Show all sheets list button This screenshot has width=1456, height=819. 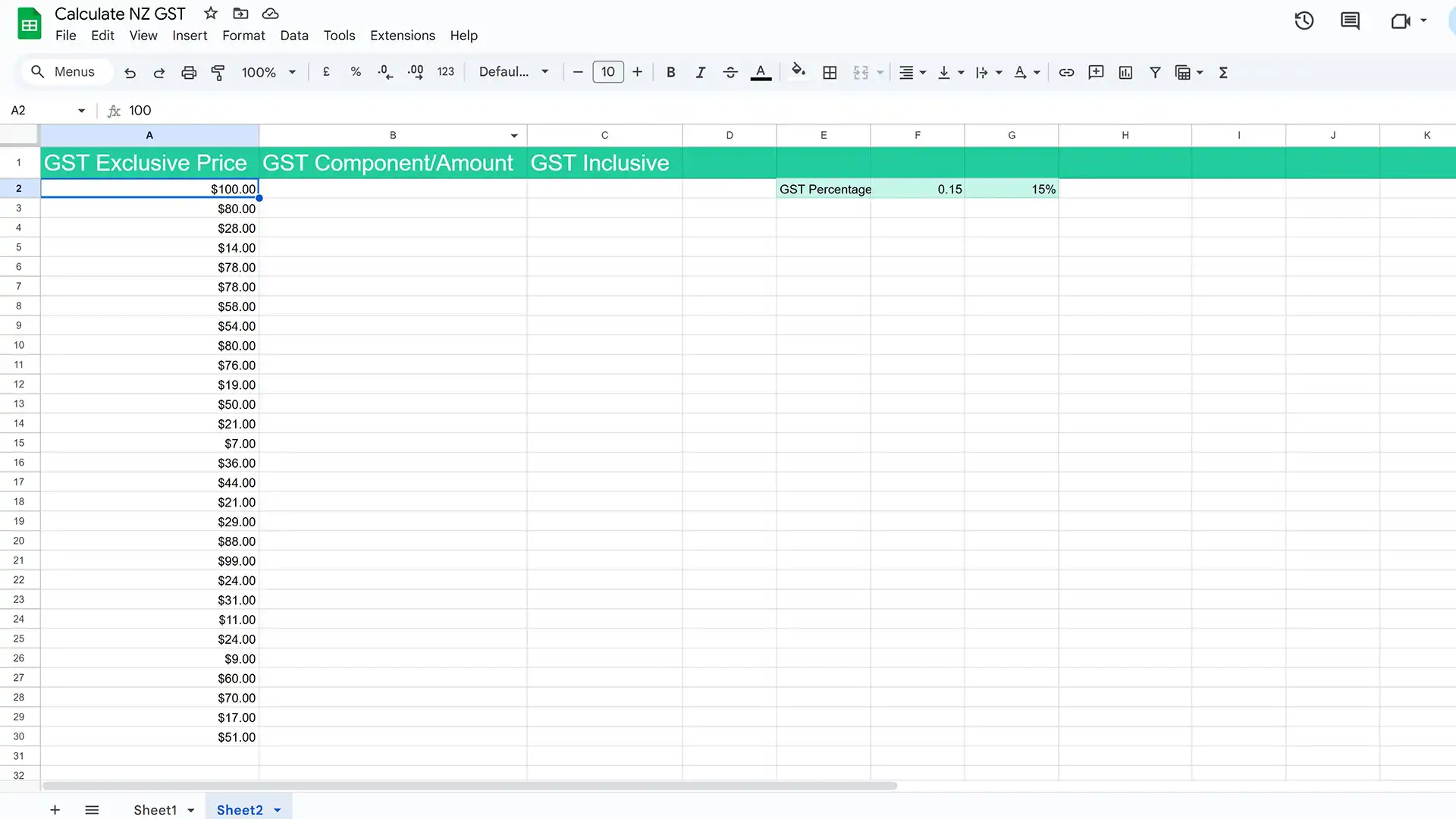click(x=92, y=810)
